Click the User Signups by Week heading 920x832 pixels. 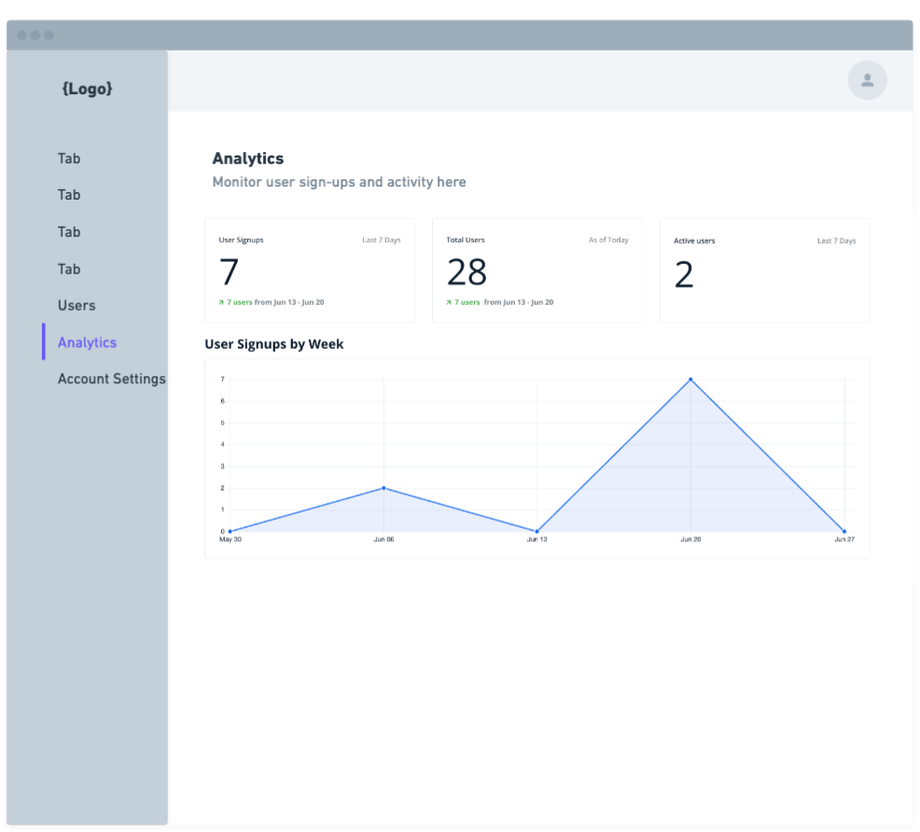coord(274,344)
